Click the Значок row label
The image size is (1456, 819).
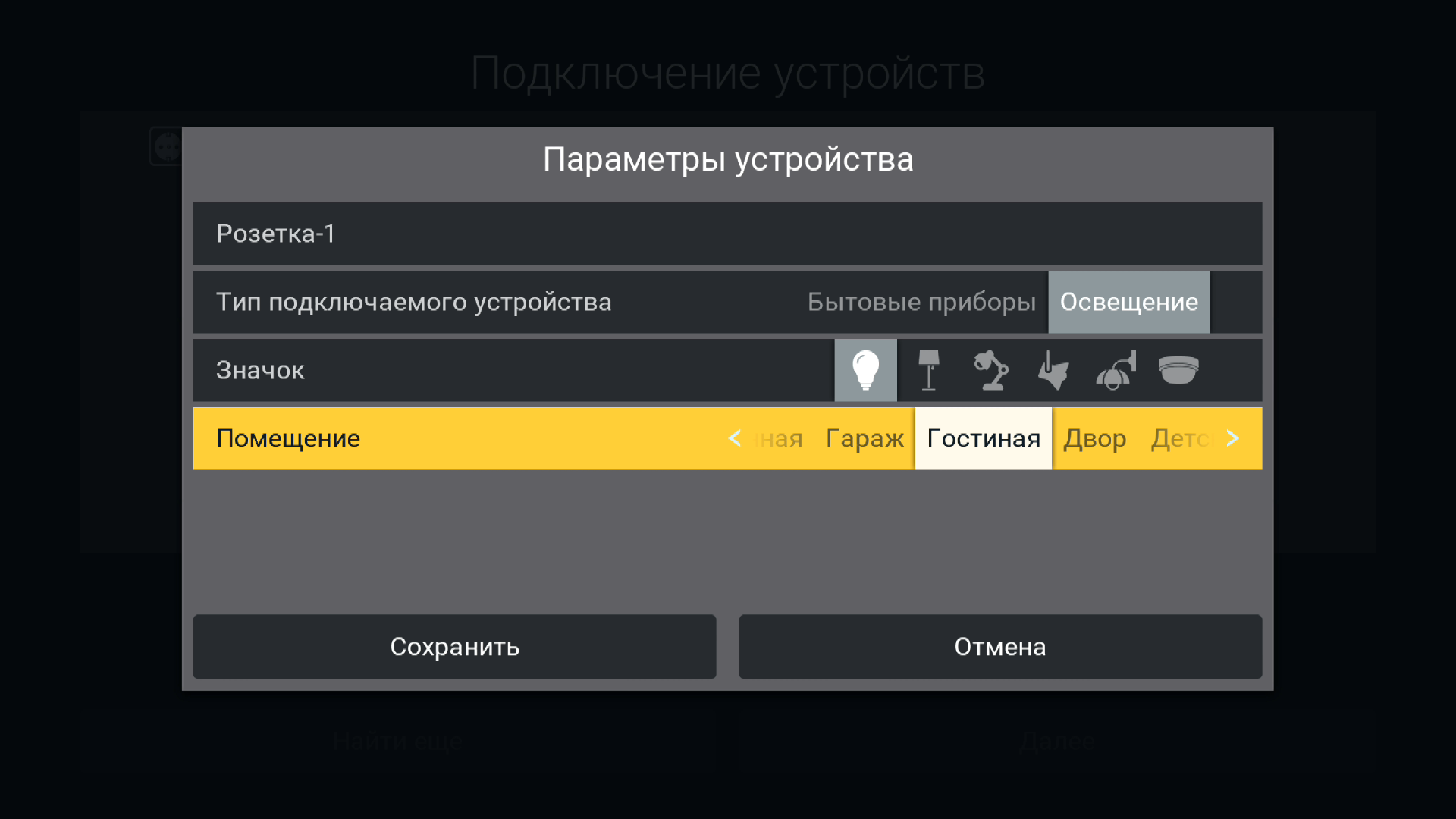click(x=260, y=370)
